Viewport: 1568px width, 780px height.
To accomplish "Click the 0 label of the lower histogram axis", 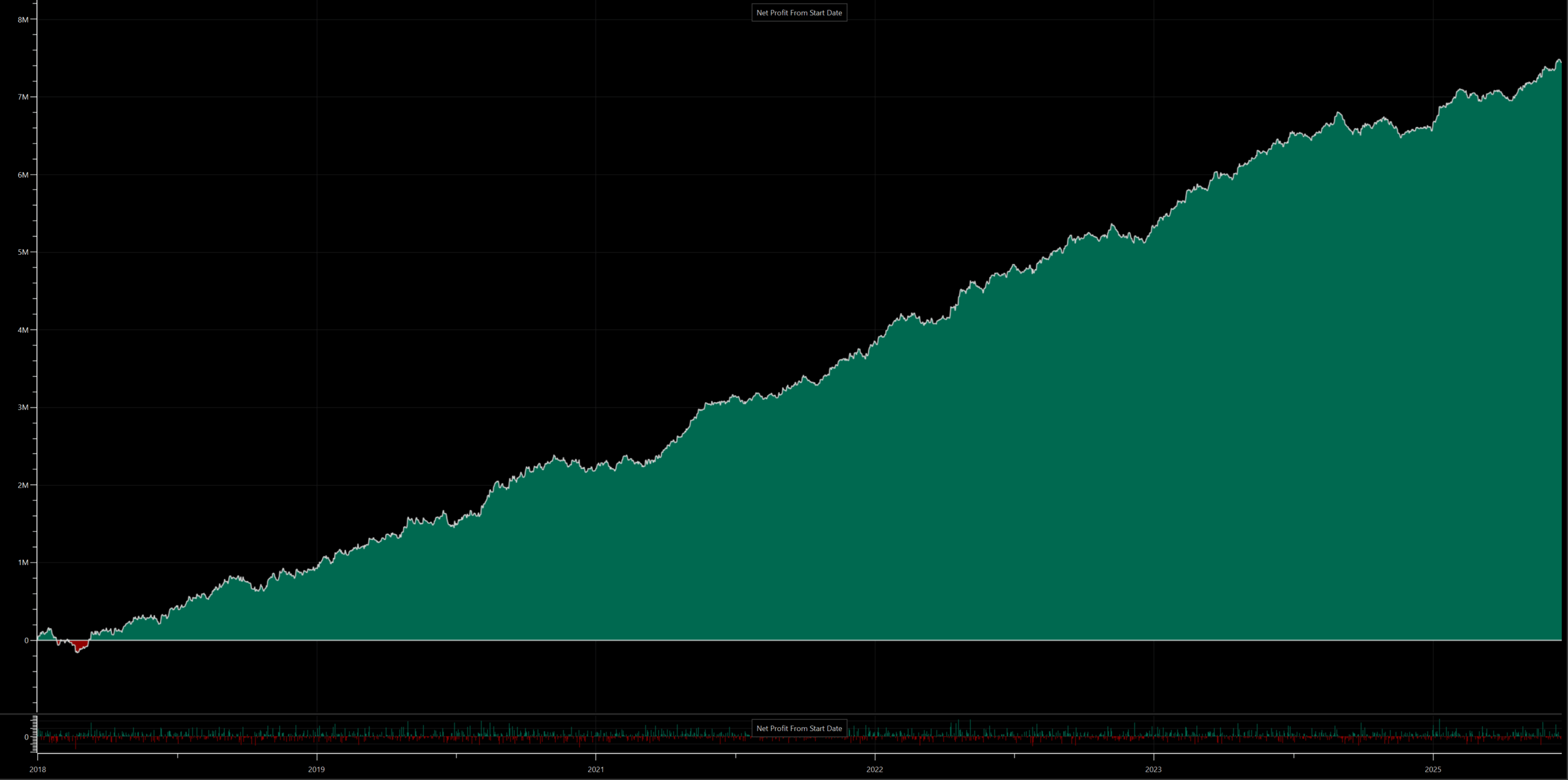I will click(26, 737).
